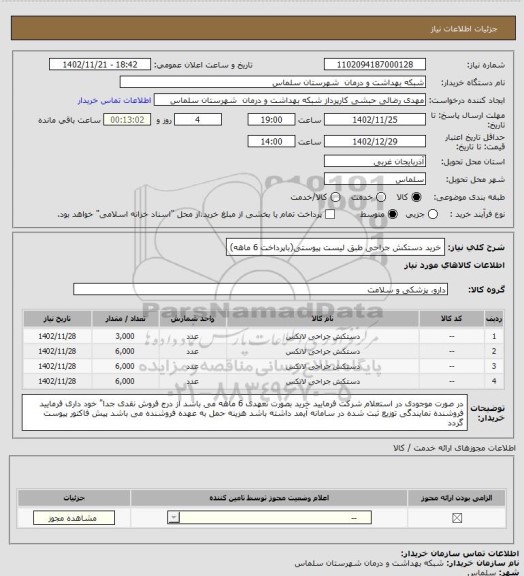Click the ردیف column header
Image resolution: width=524 pixels, height=576 pixels.
pyautogui.click(x=494, y=319)
